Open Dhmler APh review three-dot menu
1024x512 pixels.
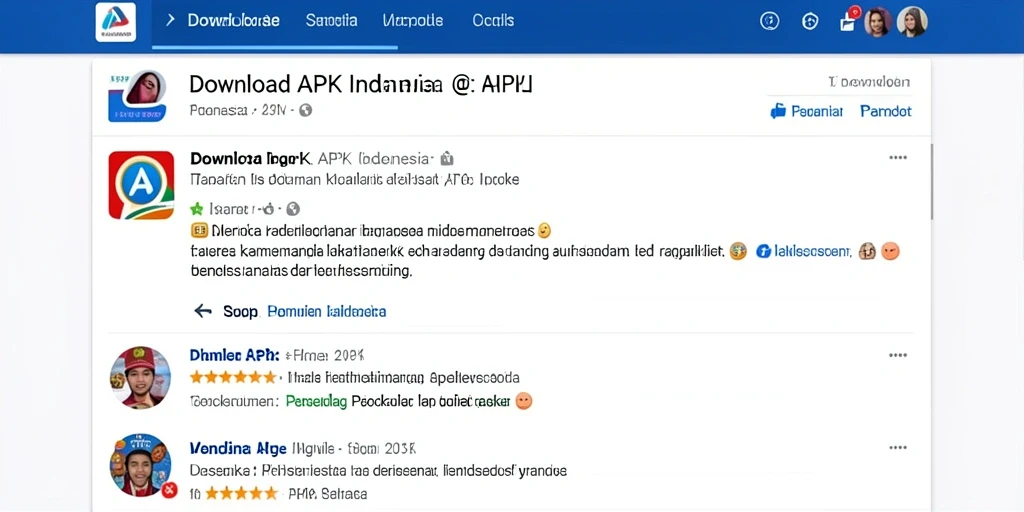898,355
